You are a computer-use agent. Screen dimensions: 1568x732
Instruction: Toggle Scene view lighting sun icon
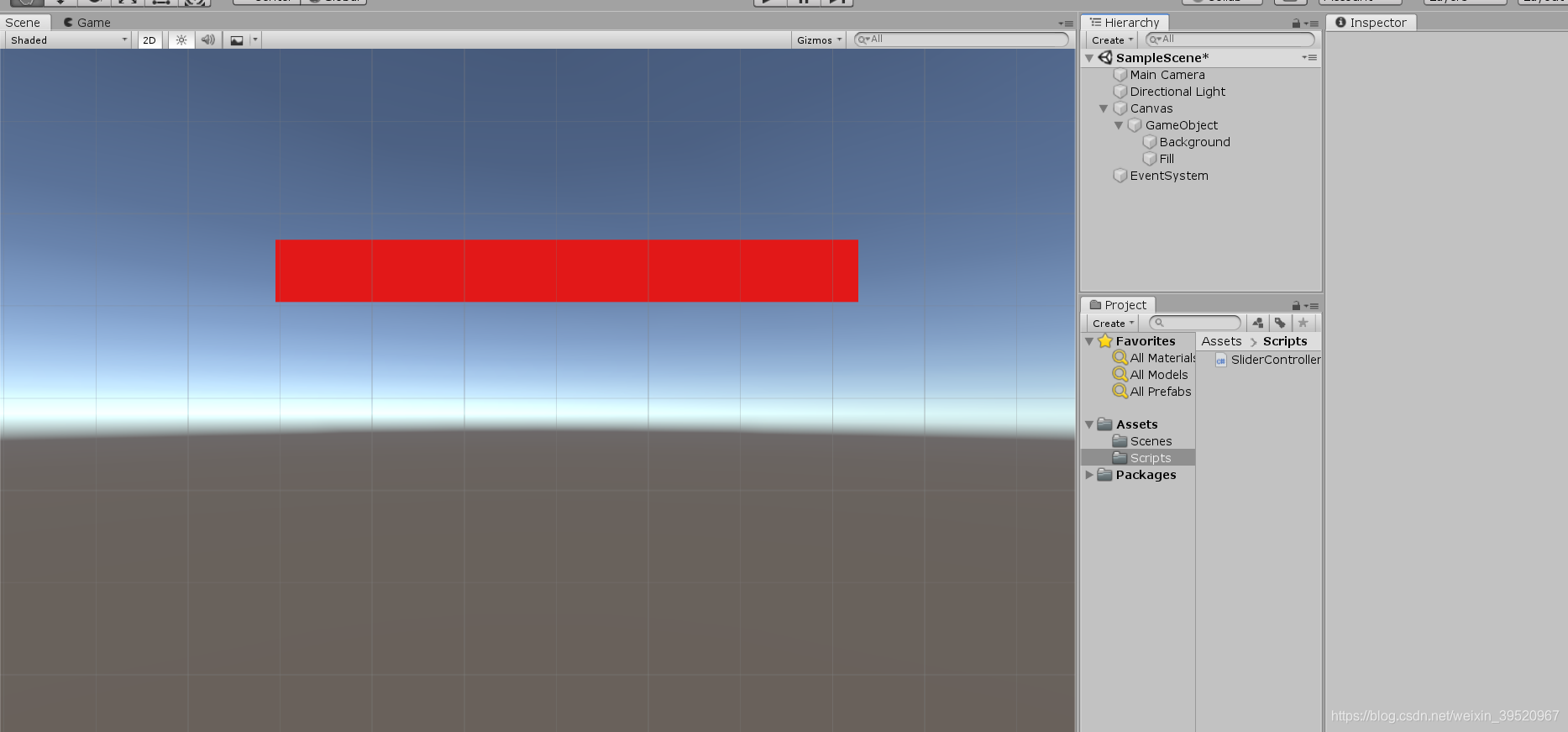(x=181, y=39)
